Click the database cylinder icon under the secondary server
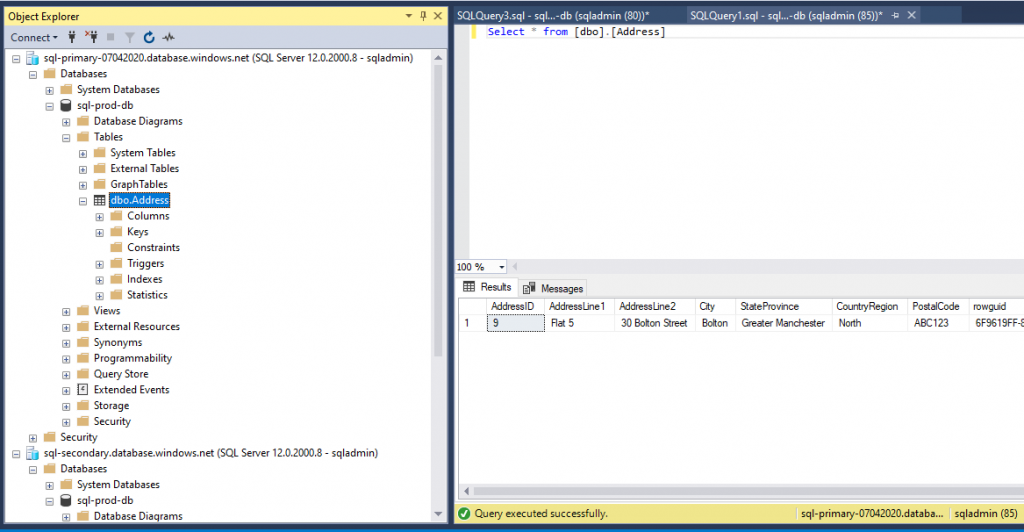 [x=65, y=501]
